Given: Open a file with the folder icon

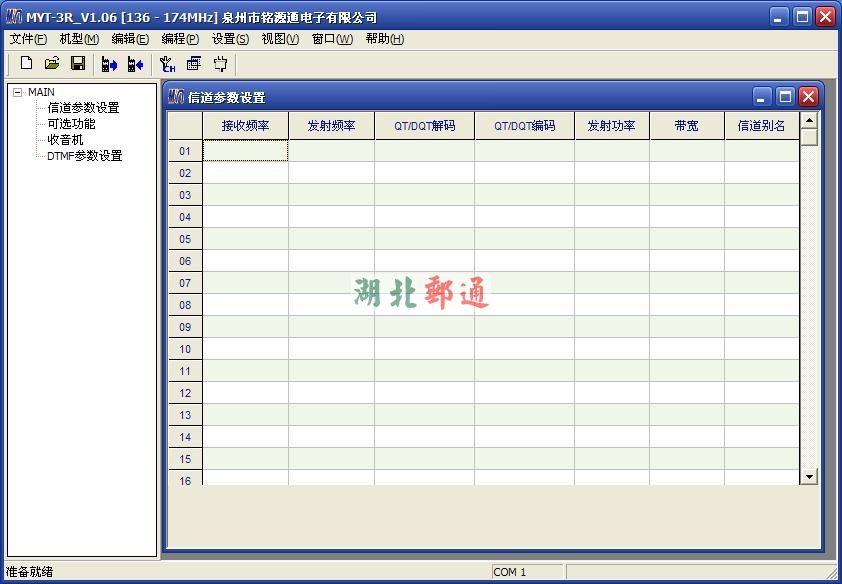Looking at the screenshot, I should (x=52, y=64).
